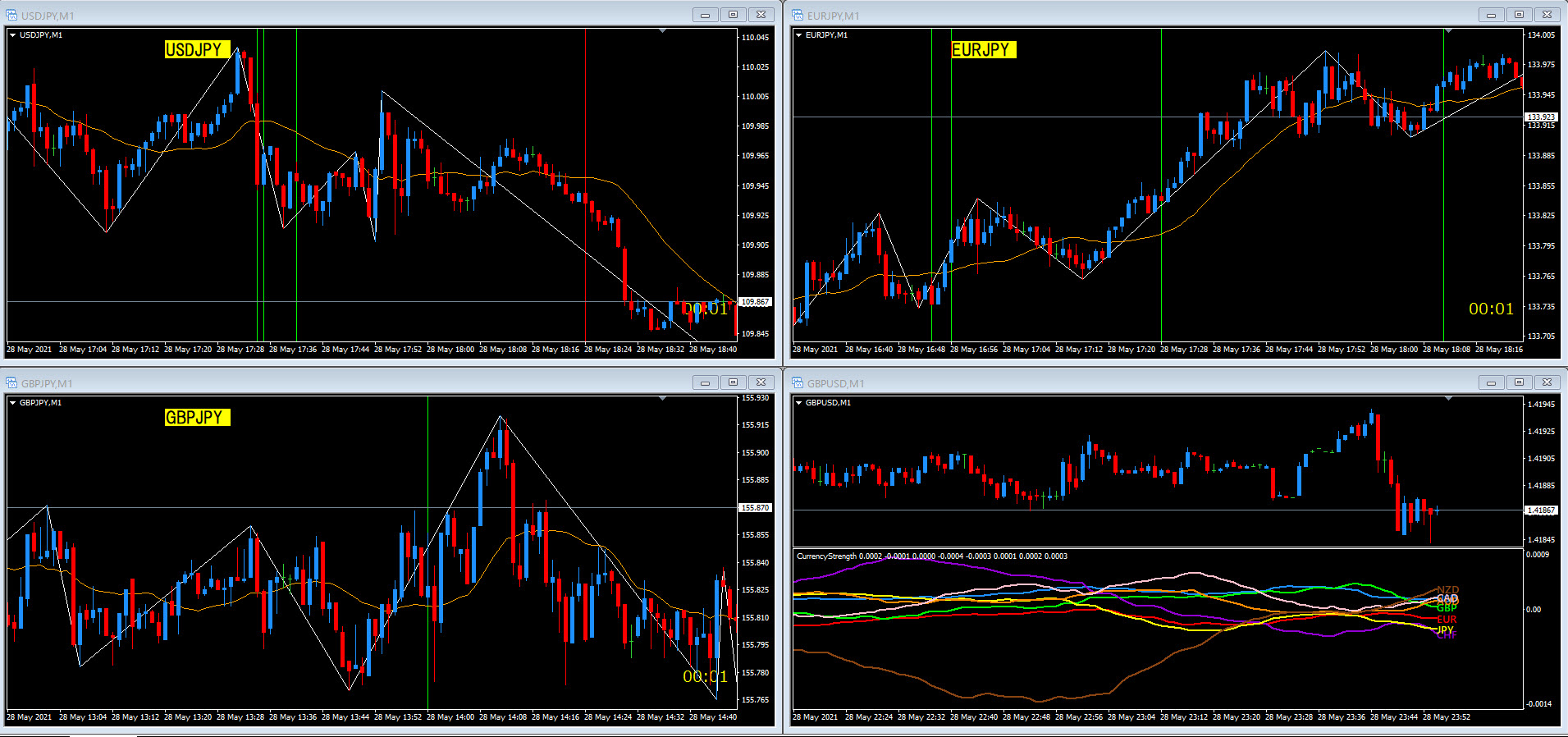Click current price tag 1.41867 on GBPUSD axis
The width and height of the screenshot is (1568, 737).
(x=1541, y=510)
